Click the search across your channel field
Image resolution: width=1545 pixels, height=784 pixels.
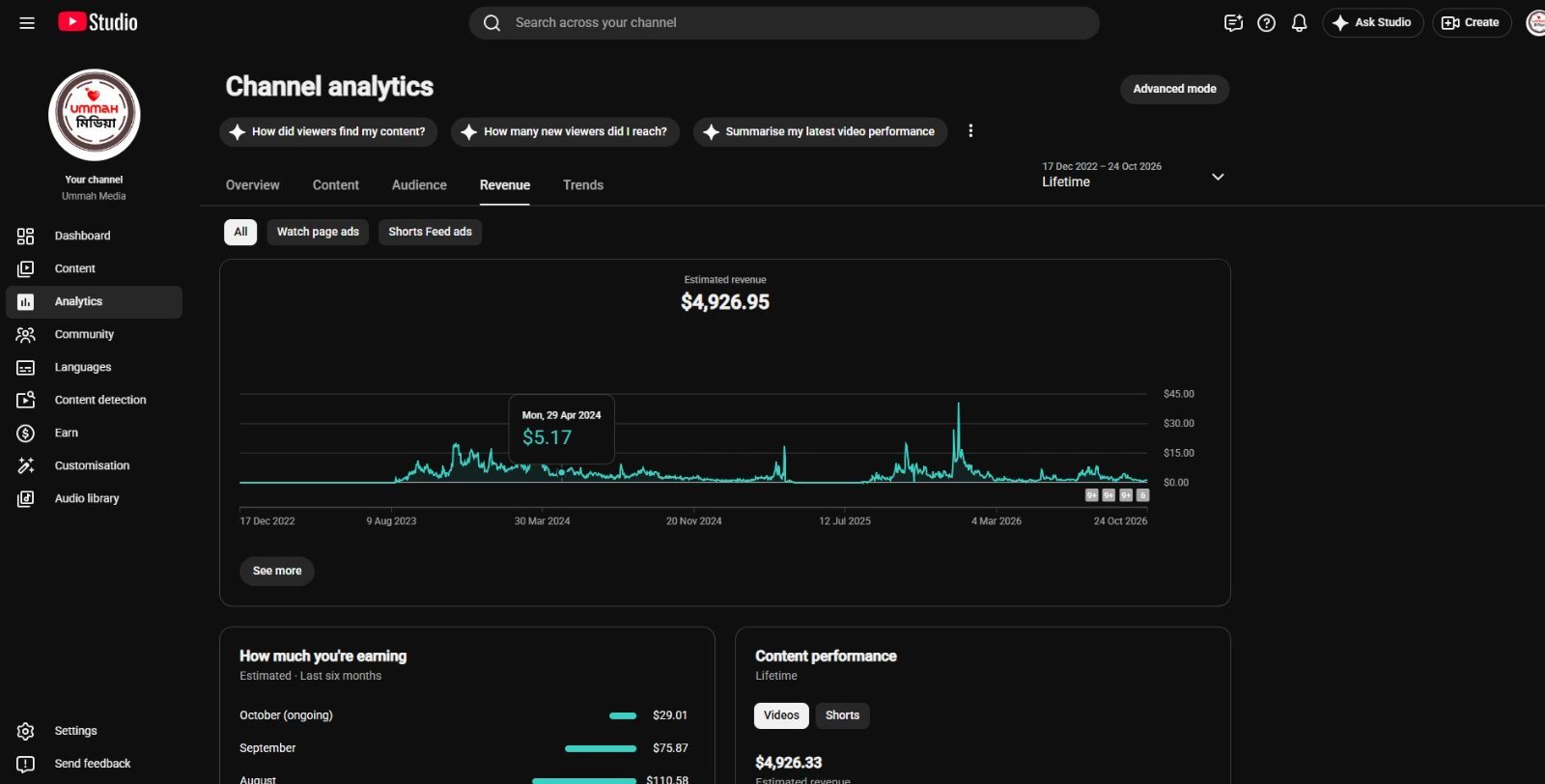[x=784, y=23]
